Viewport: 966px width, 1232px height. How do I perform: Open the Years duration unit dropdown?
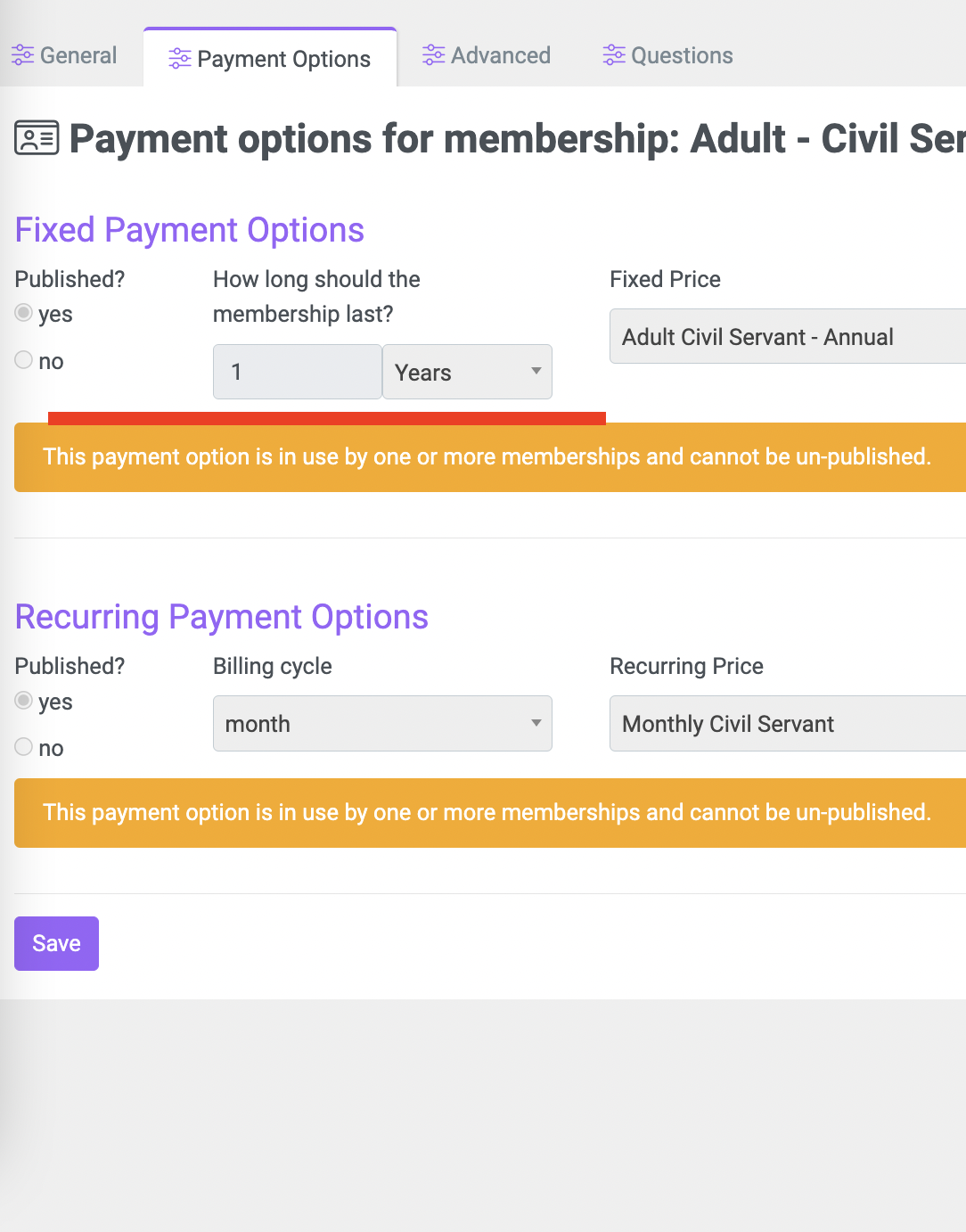(467, 372)
